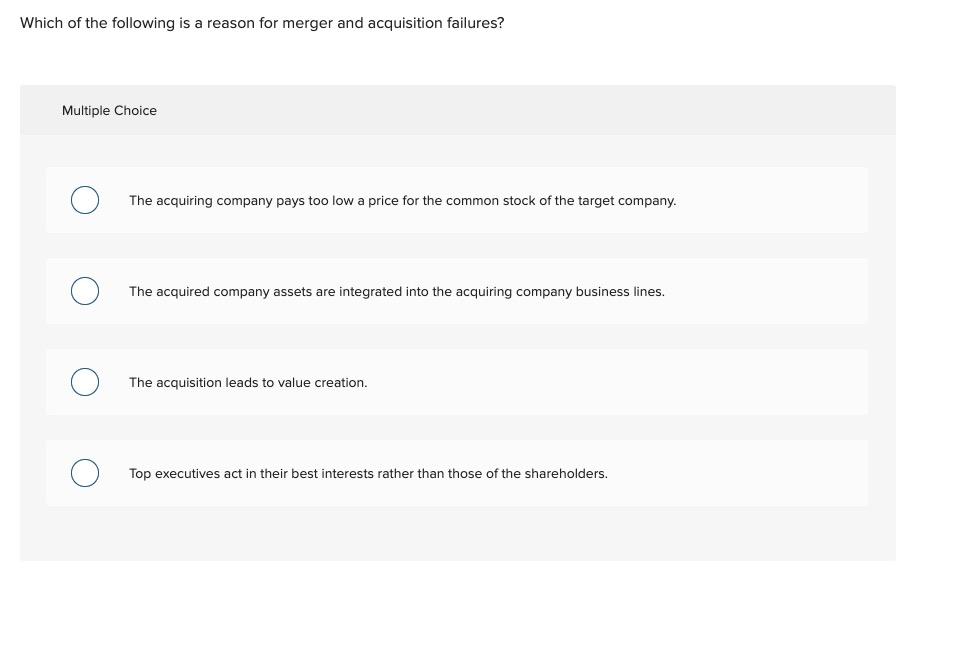This screenshot has width=954, height=649.
Task: Select the first answer choice card
Action: point(457,200)
